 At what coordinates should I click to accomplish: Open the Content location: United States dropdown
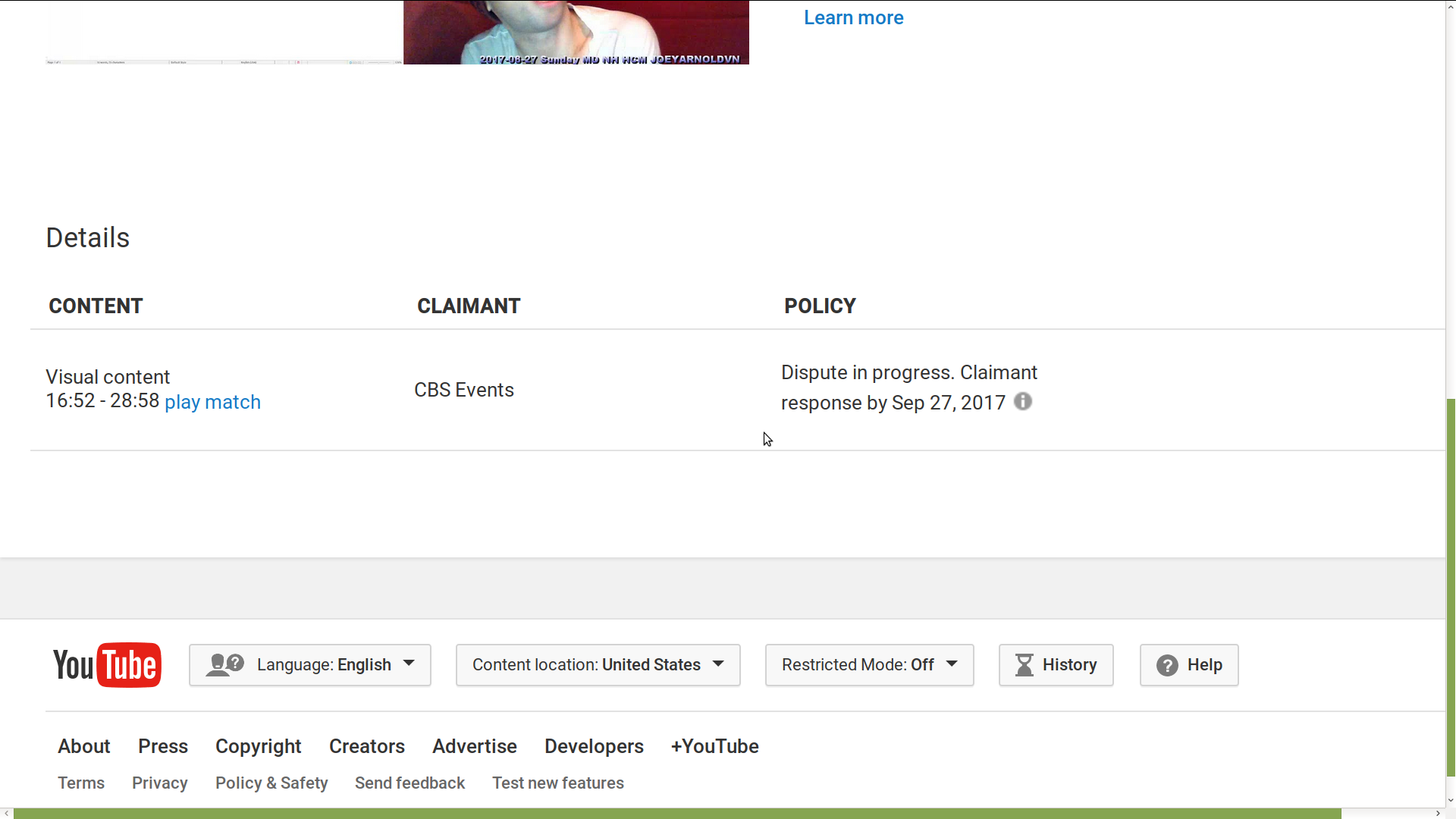coord(598,665)
